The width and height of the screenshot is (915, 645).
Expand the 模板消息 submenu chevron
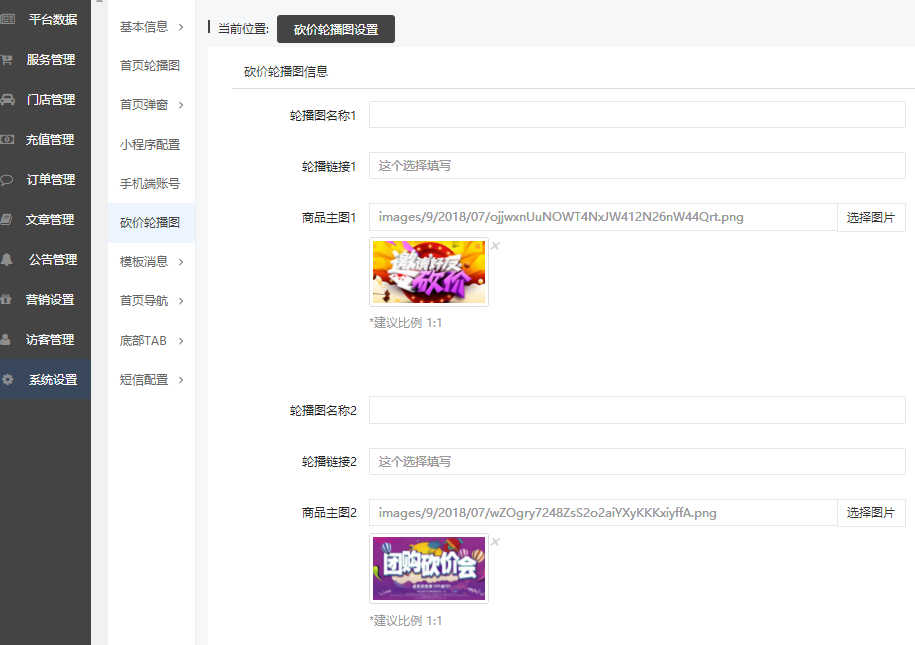coord(181,262)
